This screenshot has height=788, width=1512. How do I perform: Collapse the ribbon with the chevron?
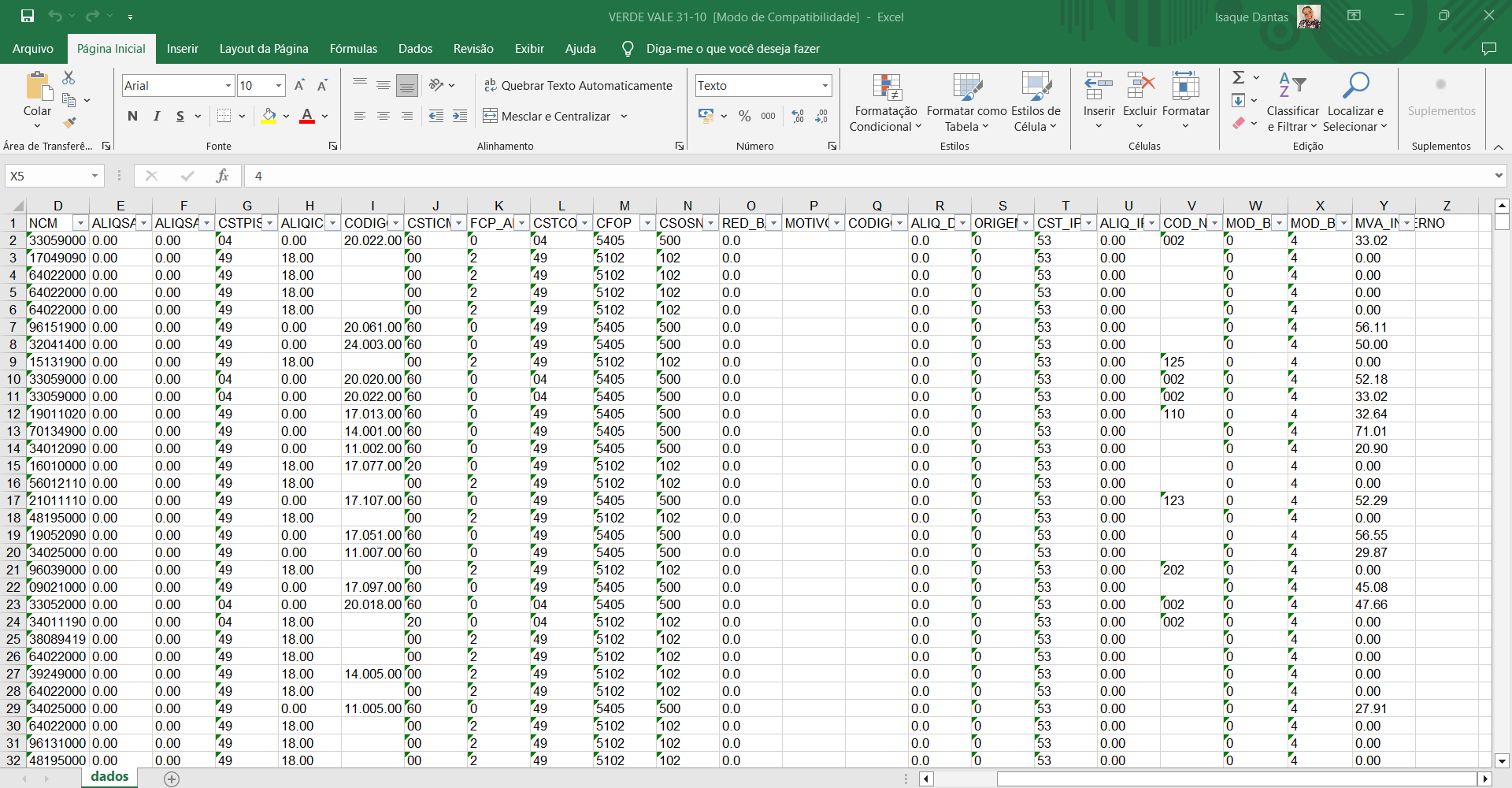tap(1499, 147)
